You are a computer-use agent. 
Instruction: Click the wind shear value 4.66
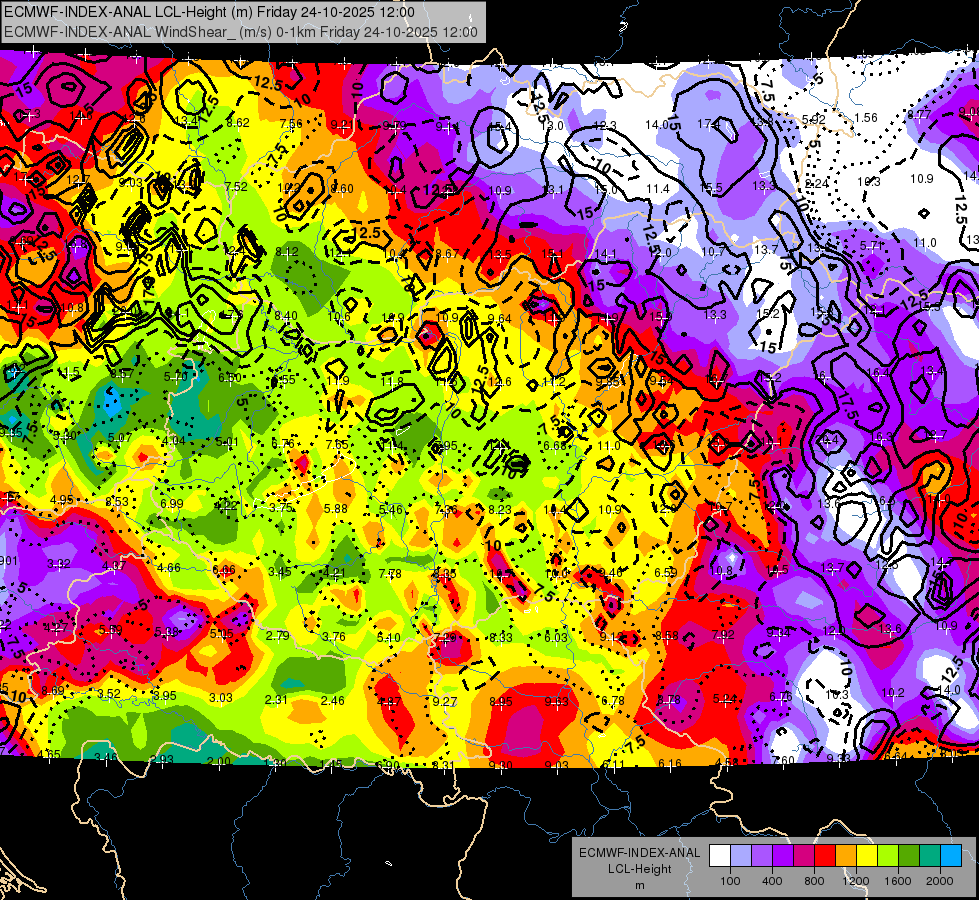tap(169, 568)
